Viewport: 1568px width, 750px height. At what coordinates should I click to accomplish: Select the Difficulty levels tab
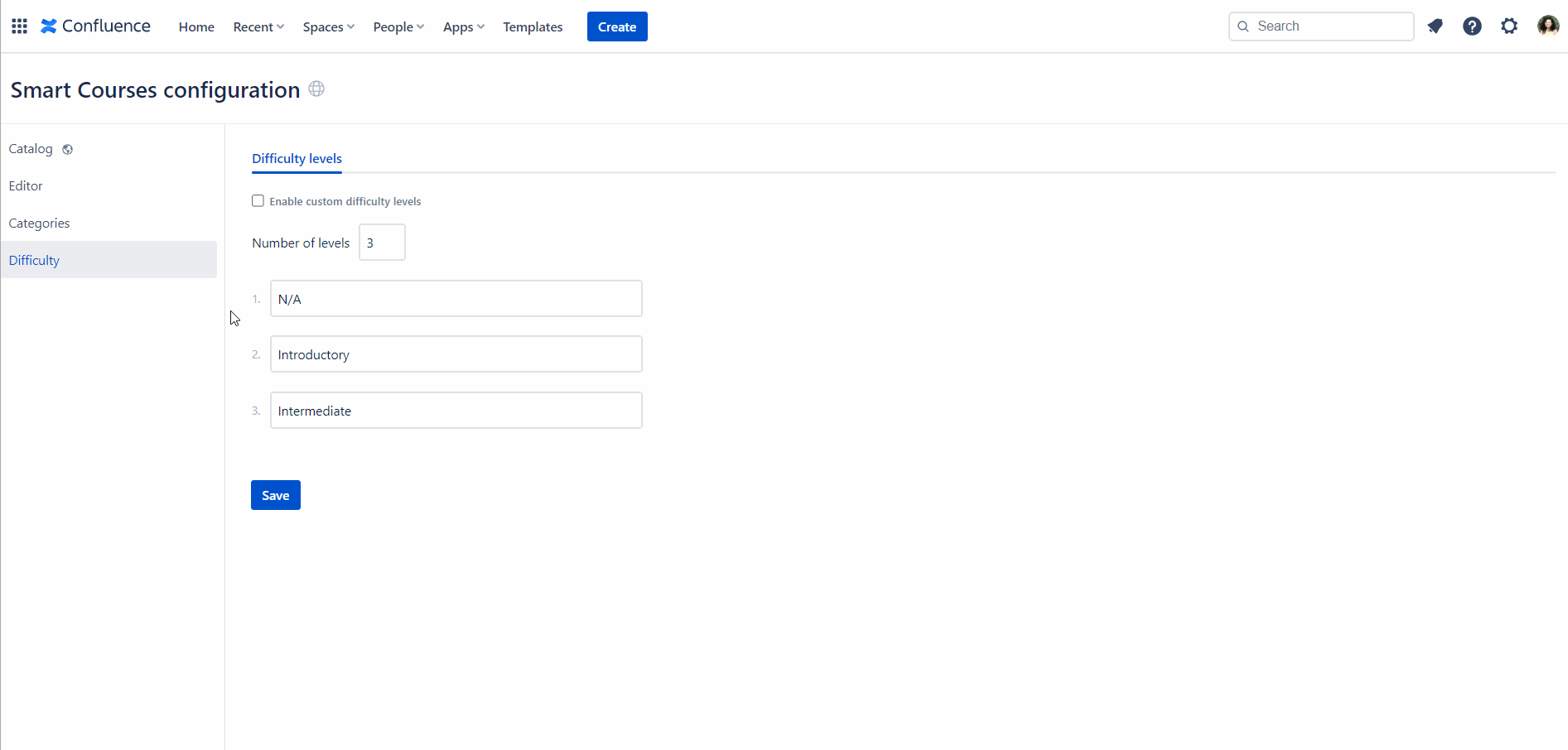pos(297,159)
